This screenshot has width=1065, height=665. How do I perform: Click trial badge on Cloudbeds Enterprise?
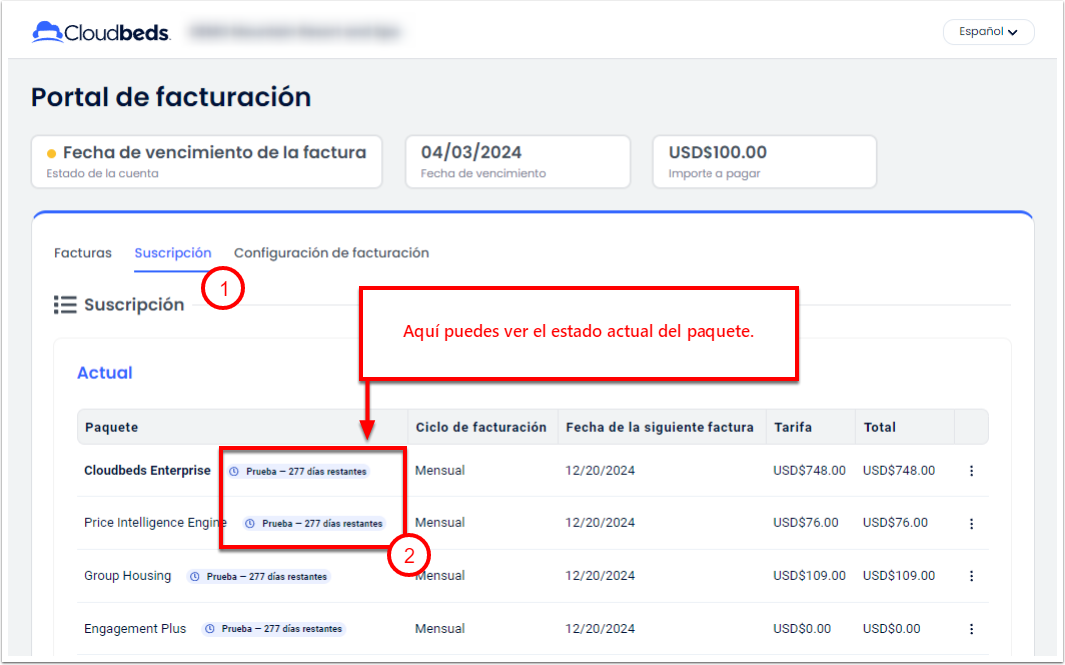(x=298, y=471)
